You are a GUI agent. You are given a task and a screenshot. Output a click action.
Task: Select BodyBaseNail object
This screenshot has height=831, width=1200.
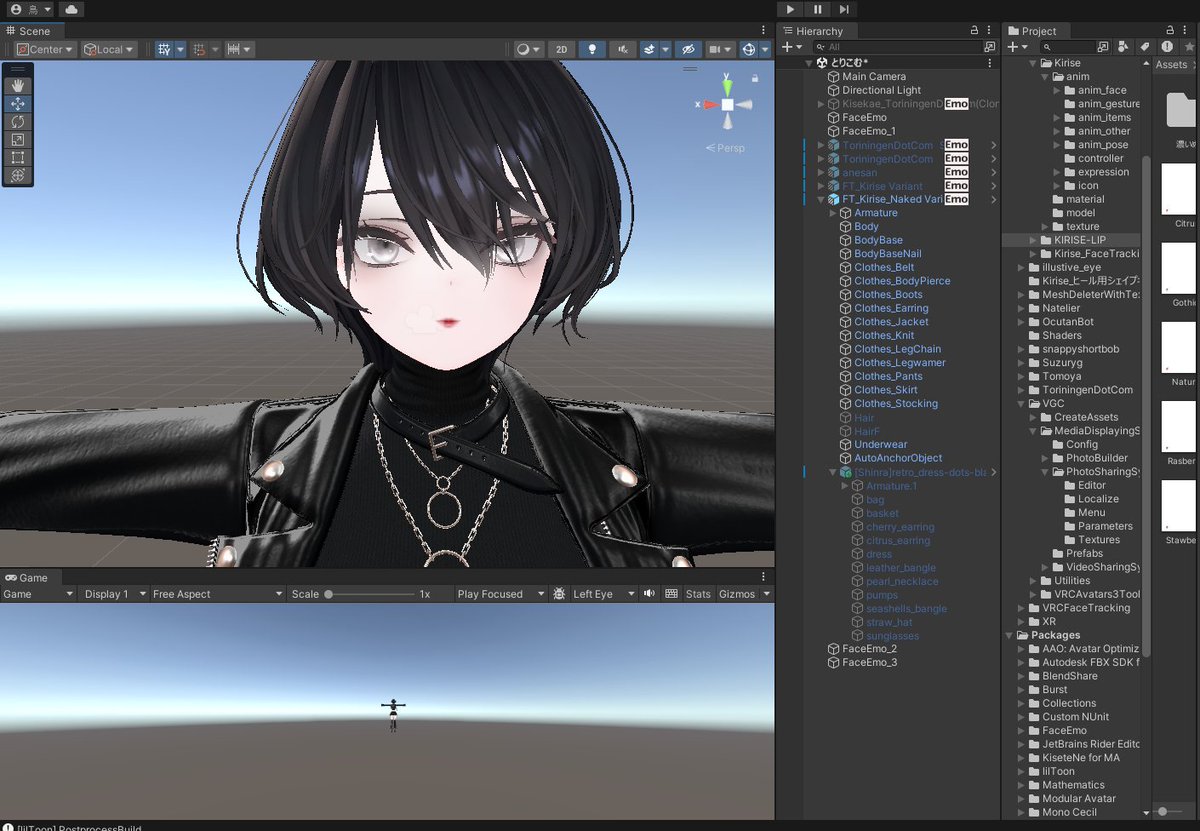[887, 254]
